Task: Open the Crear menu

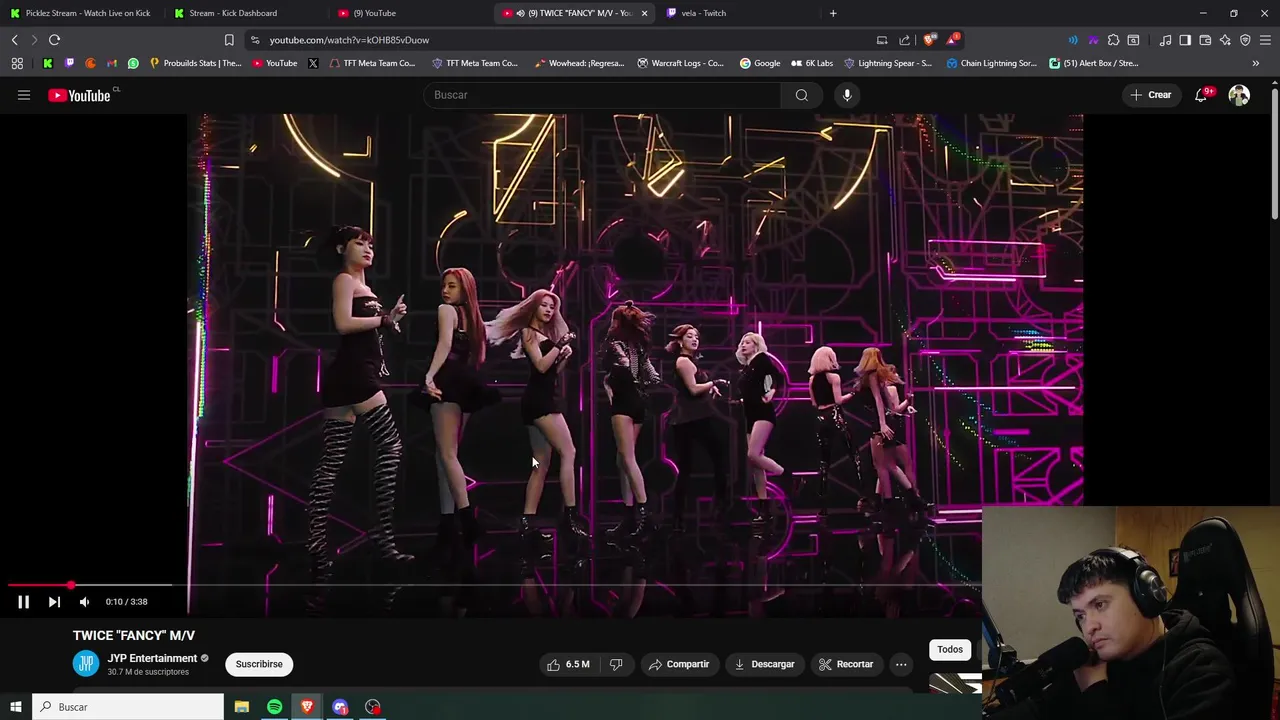Action: tap(1151, 95)
